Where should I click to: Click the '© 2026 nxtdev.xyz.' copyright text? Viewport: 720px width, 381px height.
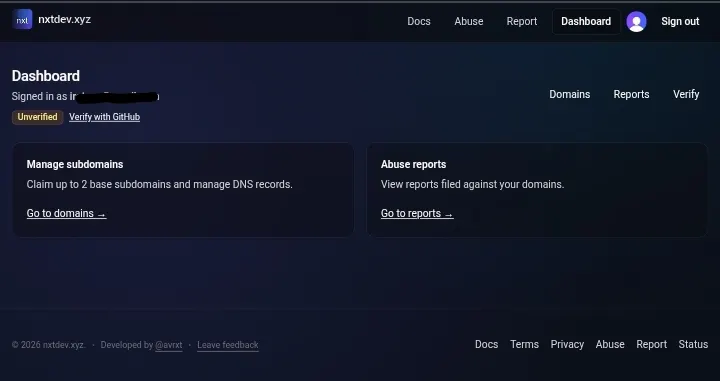coord(48,345)
